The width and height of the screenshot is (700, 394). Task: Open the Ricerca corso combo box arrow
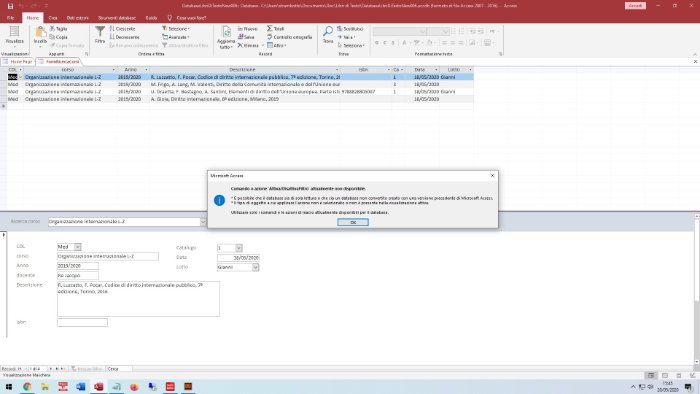[x=203, y=222]
